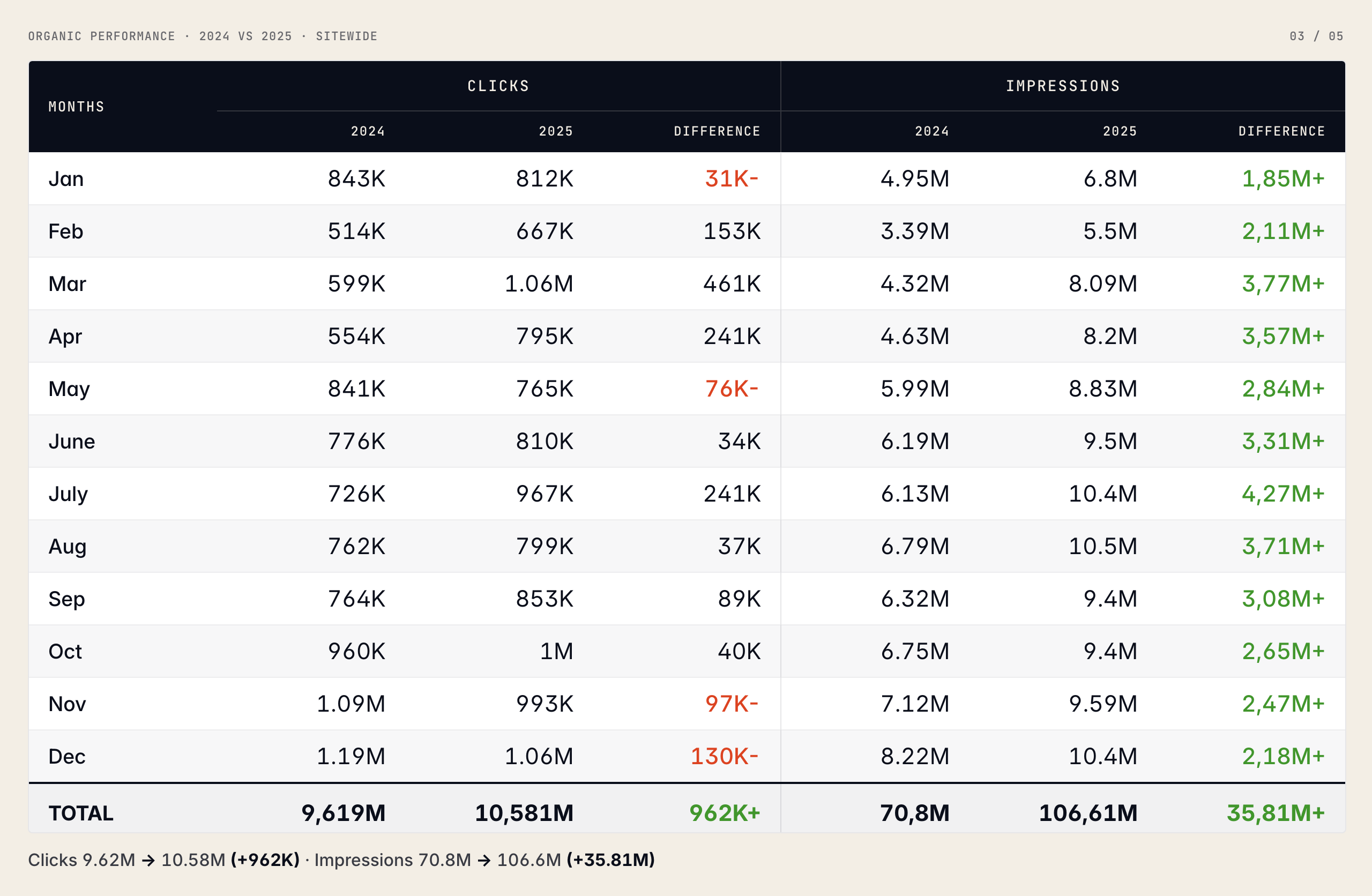Select the Oct row label
The image size is (1372, 896).
(65, 651)
